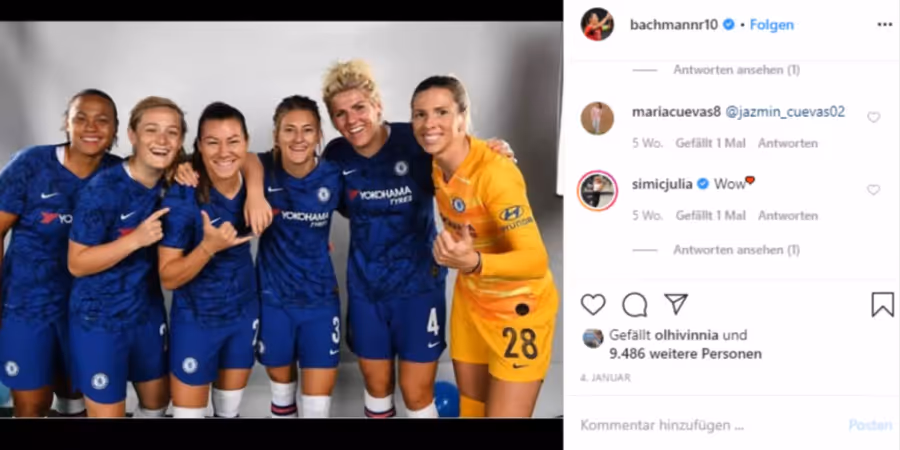This screenshot has height=450, width=900.
Task: Open the @jazmin_cuevas02 mention
Action: point(785,112)
